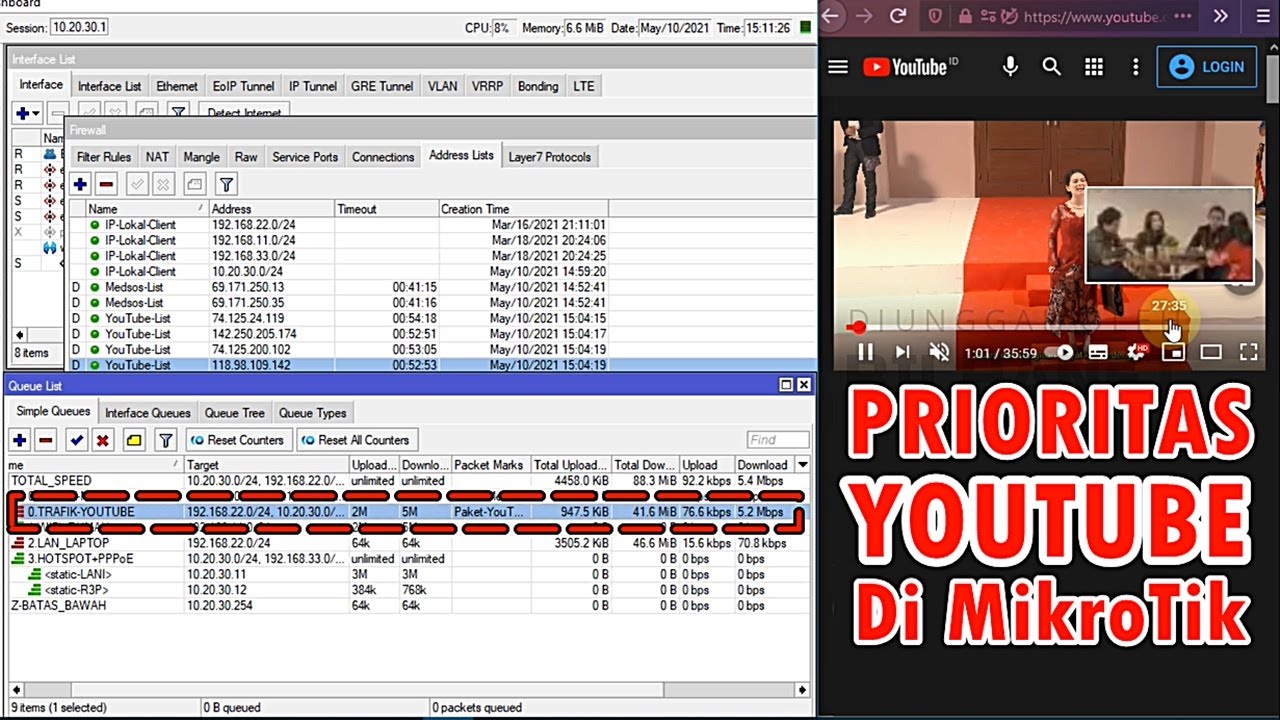Open the YouTube hamburger guide menu
Viewport: 1280px width, 720px height.
(838, 67)
